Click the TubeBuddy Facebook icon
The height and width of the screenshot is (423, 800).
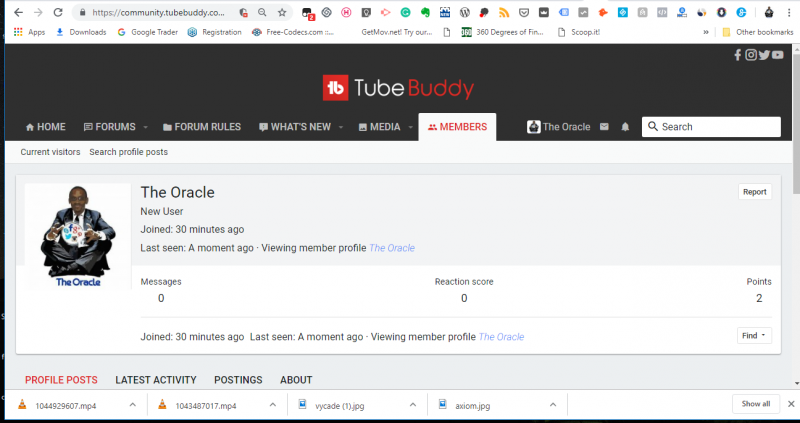pyautogui.click(x=738, y=55)
